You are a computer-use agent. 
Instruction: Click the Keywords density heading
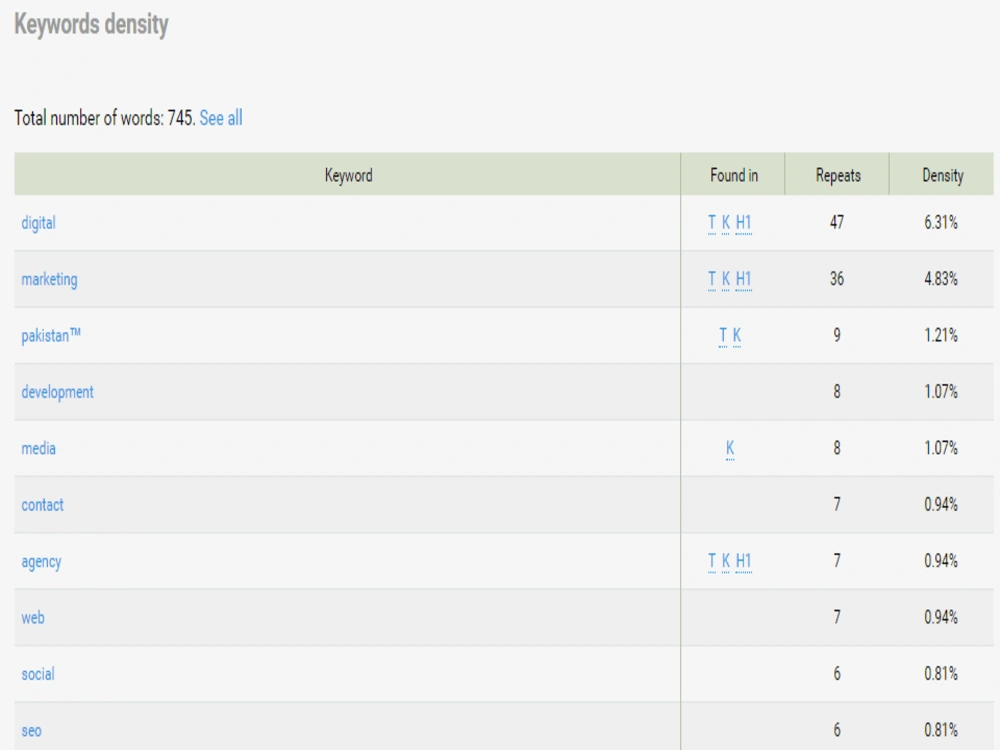91,25
